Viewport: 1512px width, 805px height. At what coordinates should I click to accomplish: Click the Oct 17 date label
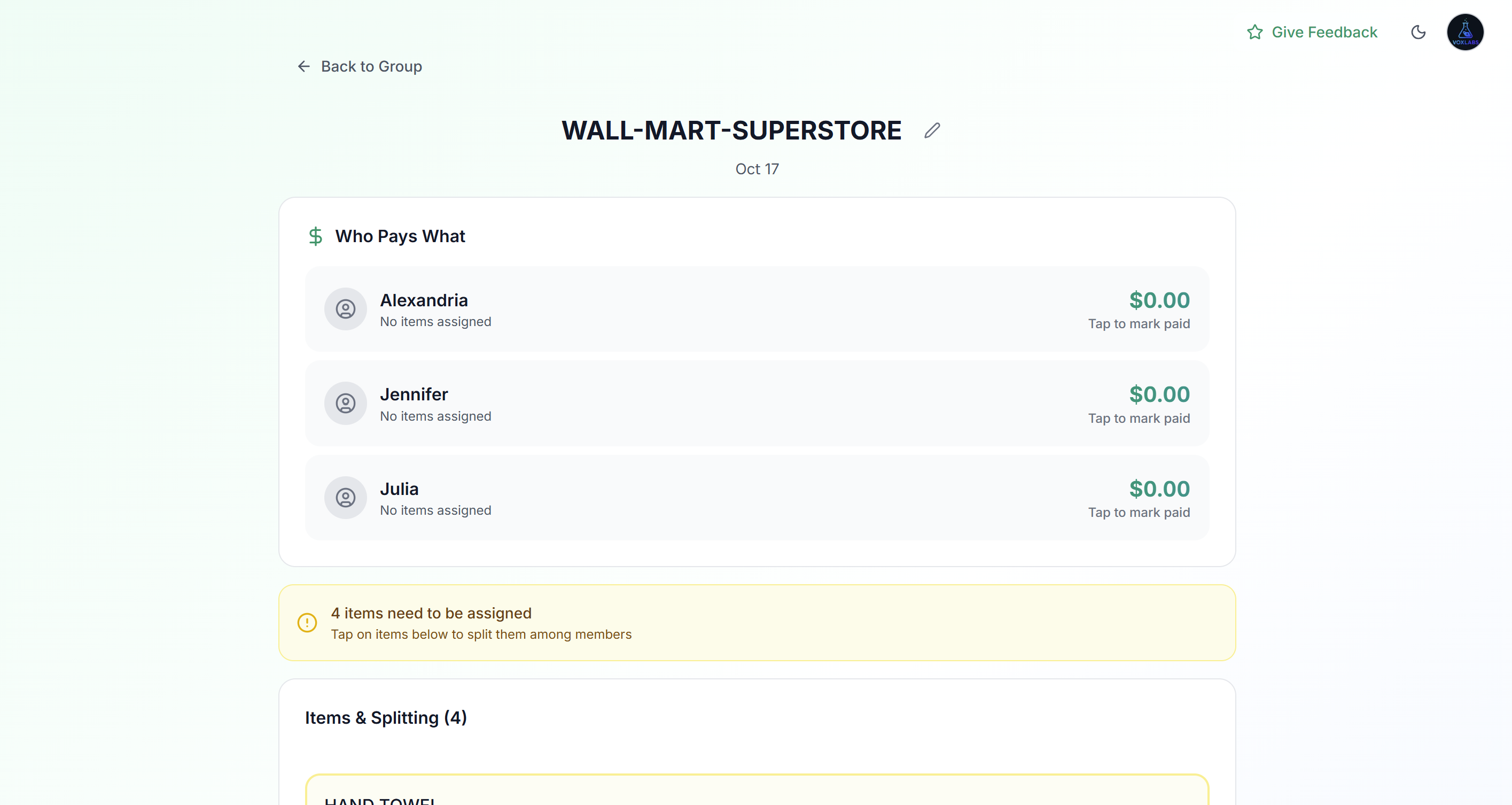point(757,169)
